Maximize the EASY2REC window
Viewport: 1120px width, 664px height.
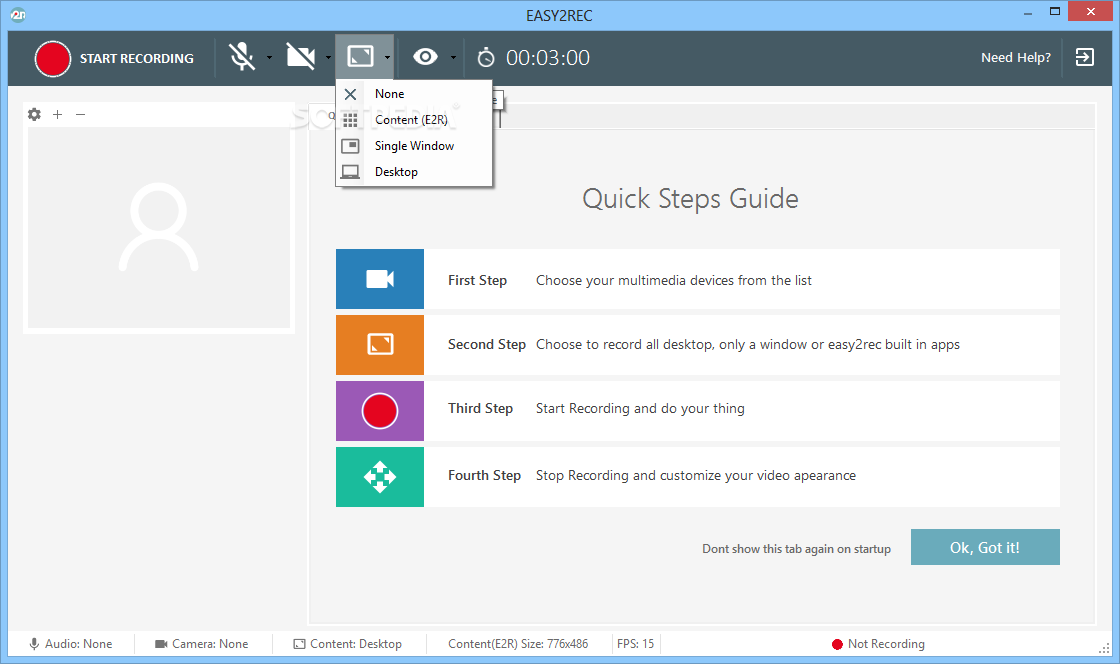pyautogui.click(x=1054, y=11)
